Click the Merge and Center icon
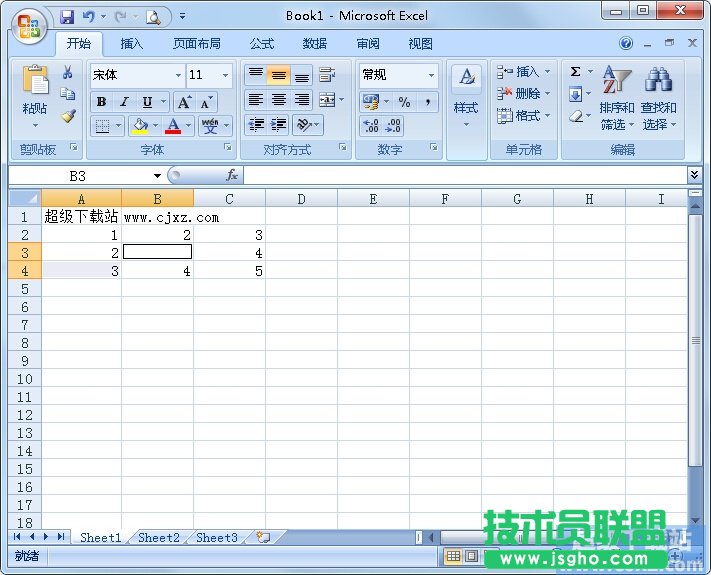This screenshot has height=575, width=711. (326, 101)
